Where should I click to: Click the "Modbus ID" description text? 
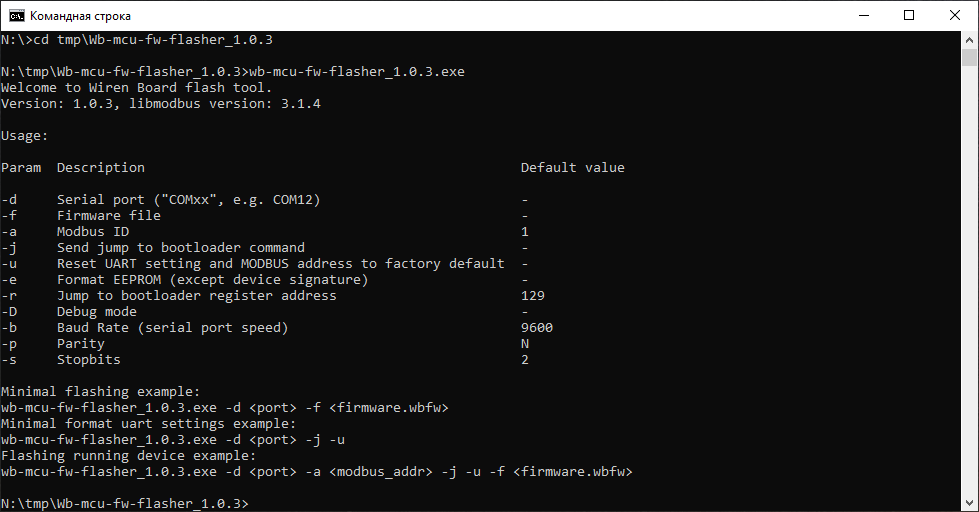92,232
